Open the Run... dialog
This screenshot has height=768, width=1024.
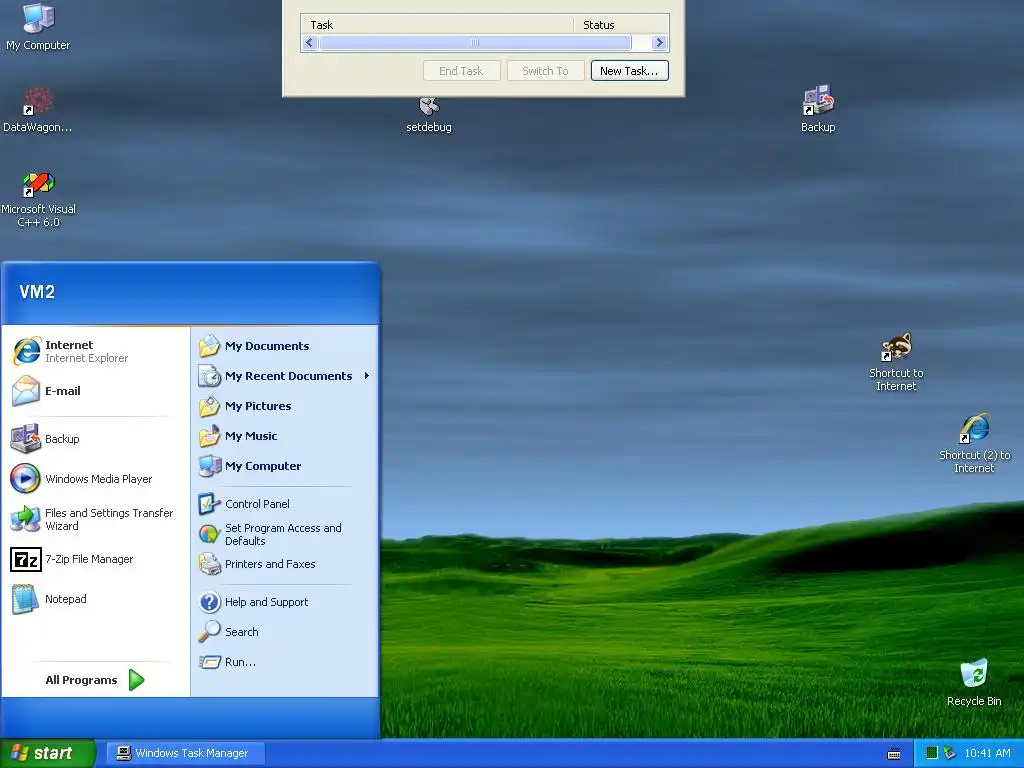pos(284,662)
